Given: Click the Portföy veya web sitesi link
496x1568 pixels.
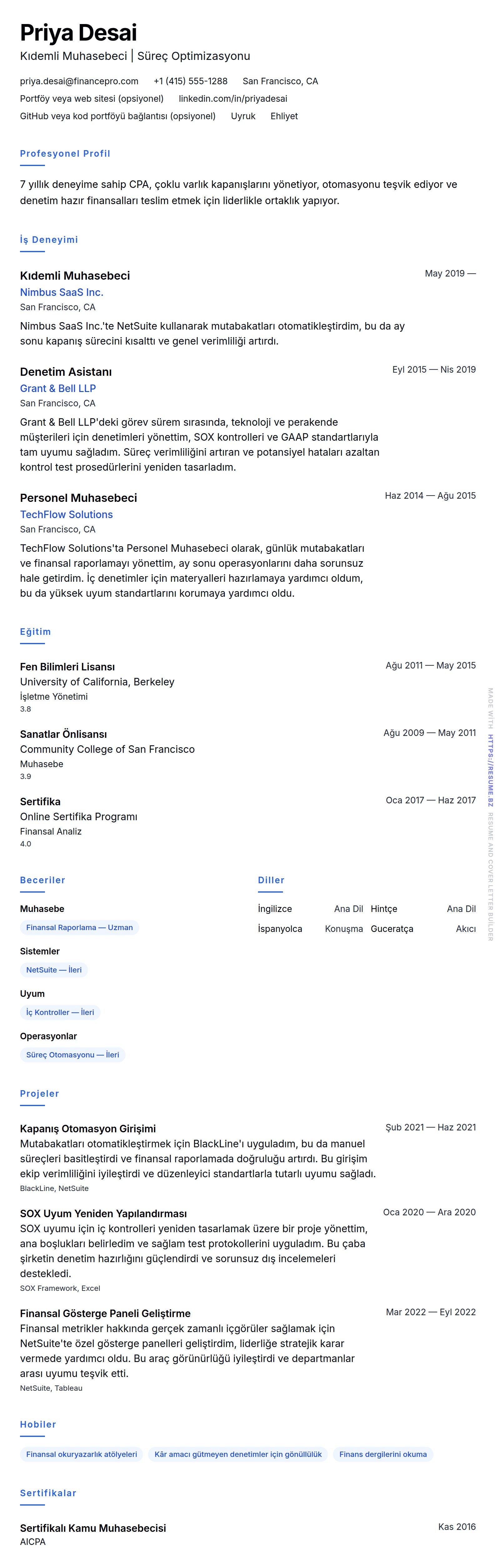Looking at the screenshot, I should (x=92, y=99).
